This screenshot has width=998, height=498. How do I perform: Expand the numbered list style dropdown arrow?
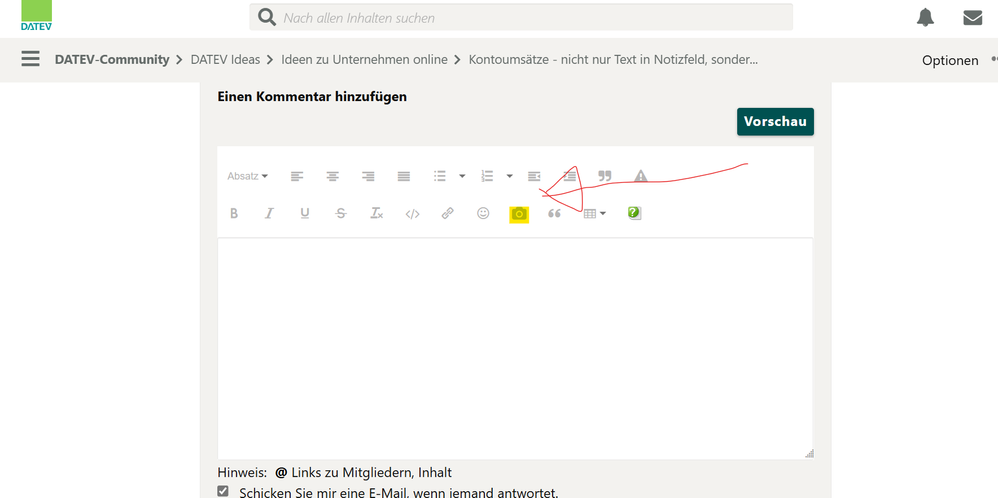coord(509,177)
